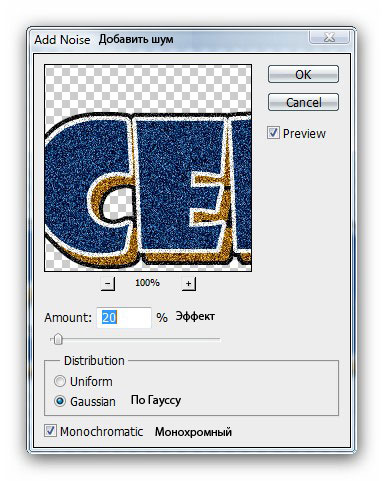Zoom out preview with minus button
This screenshot has height=481, width=384.
pos(107,283)
